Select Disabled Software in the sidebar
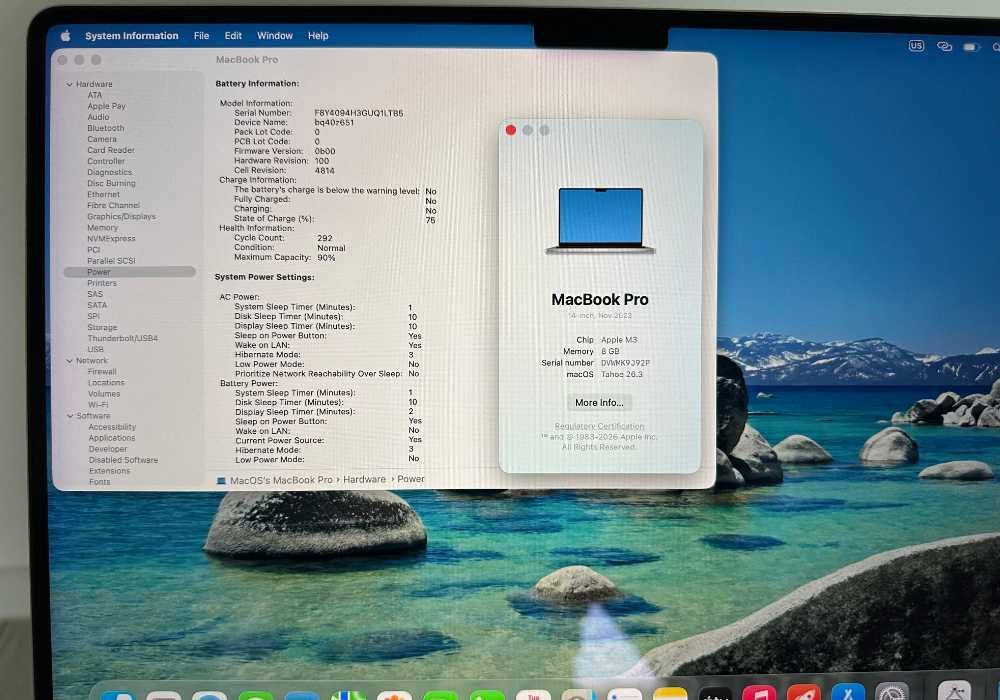The width and height of the screenshot is (1000, 700). pyautogui.click(x=123, y=460)
